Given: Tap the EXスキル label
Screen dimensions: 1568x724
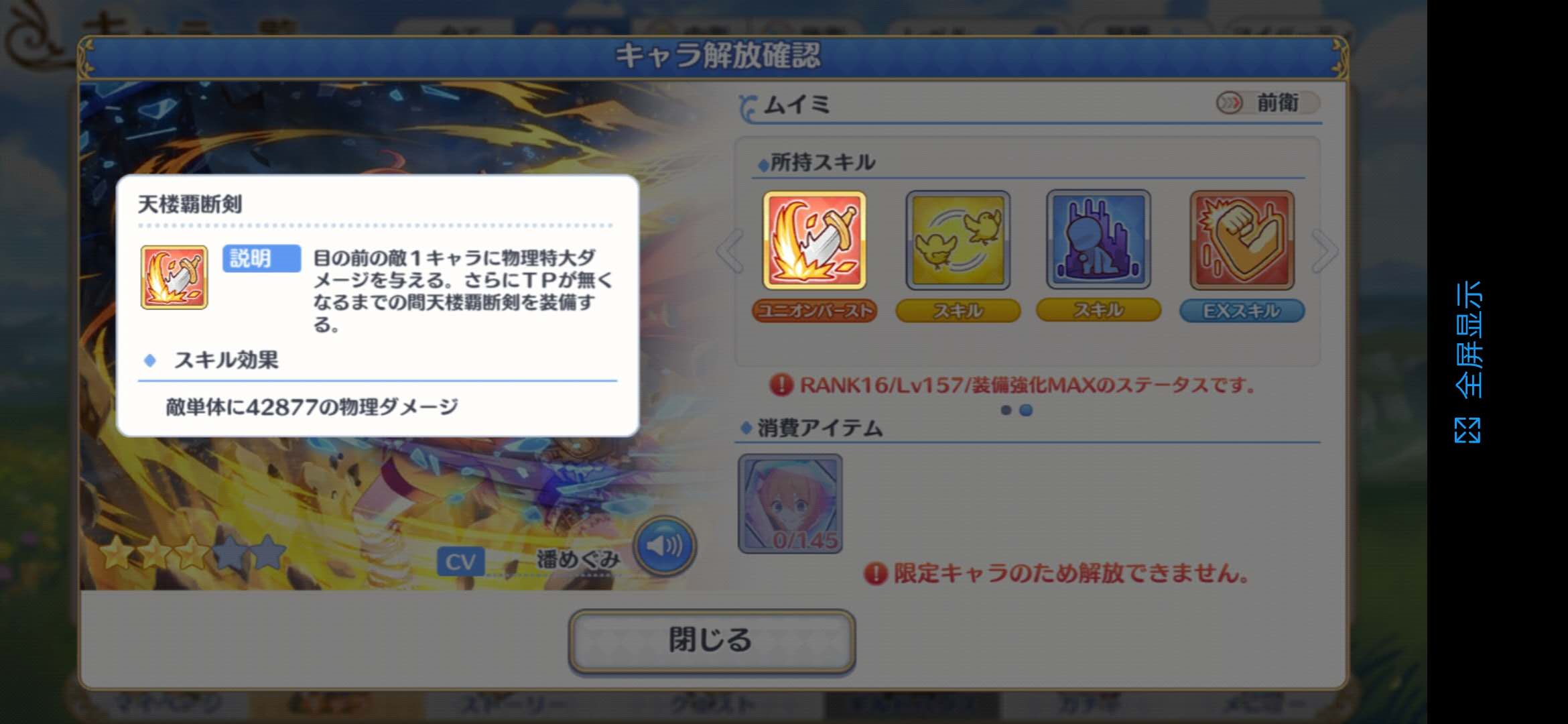Looking at the screenshot, I should tap(1242, 311).
